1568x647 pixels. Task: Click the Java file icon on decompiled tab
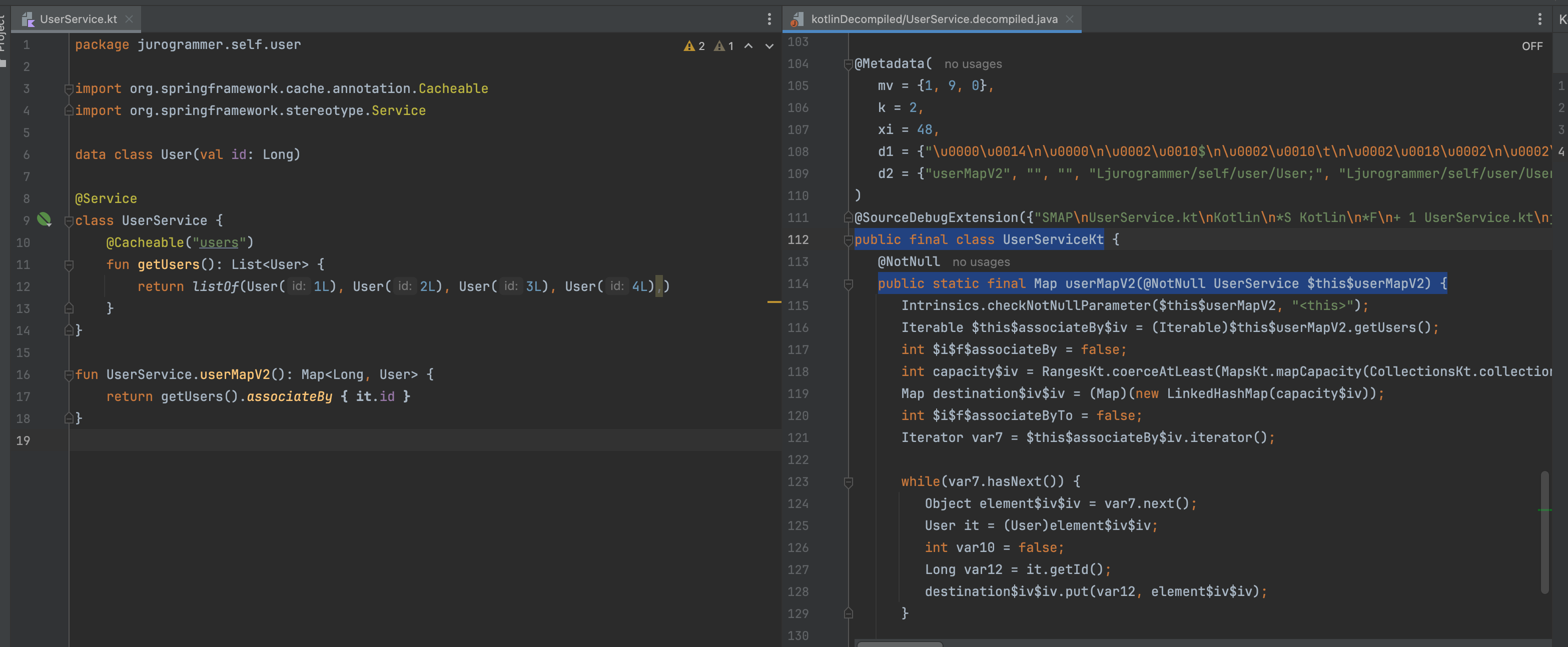pyautogui.click(x=796, y=19)
